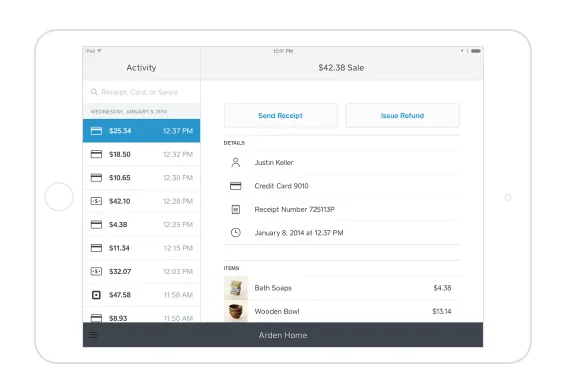
Task: Select the $4.38 transaction row
Action: (142, 225)
